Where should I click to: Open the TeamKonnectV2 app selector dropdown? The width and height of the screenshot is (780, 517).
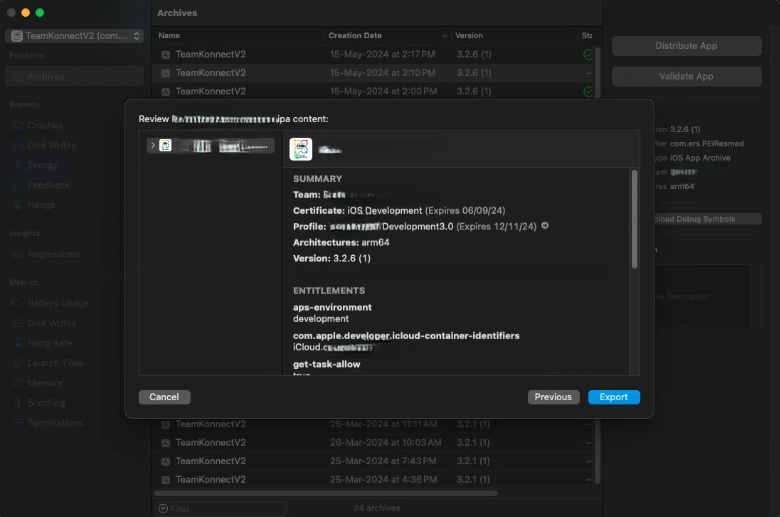coord(75,36)
